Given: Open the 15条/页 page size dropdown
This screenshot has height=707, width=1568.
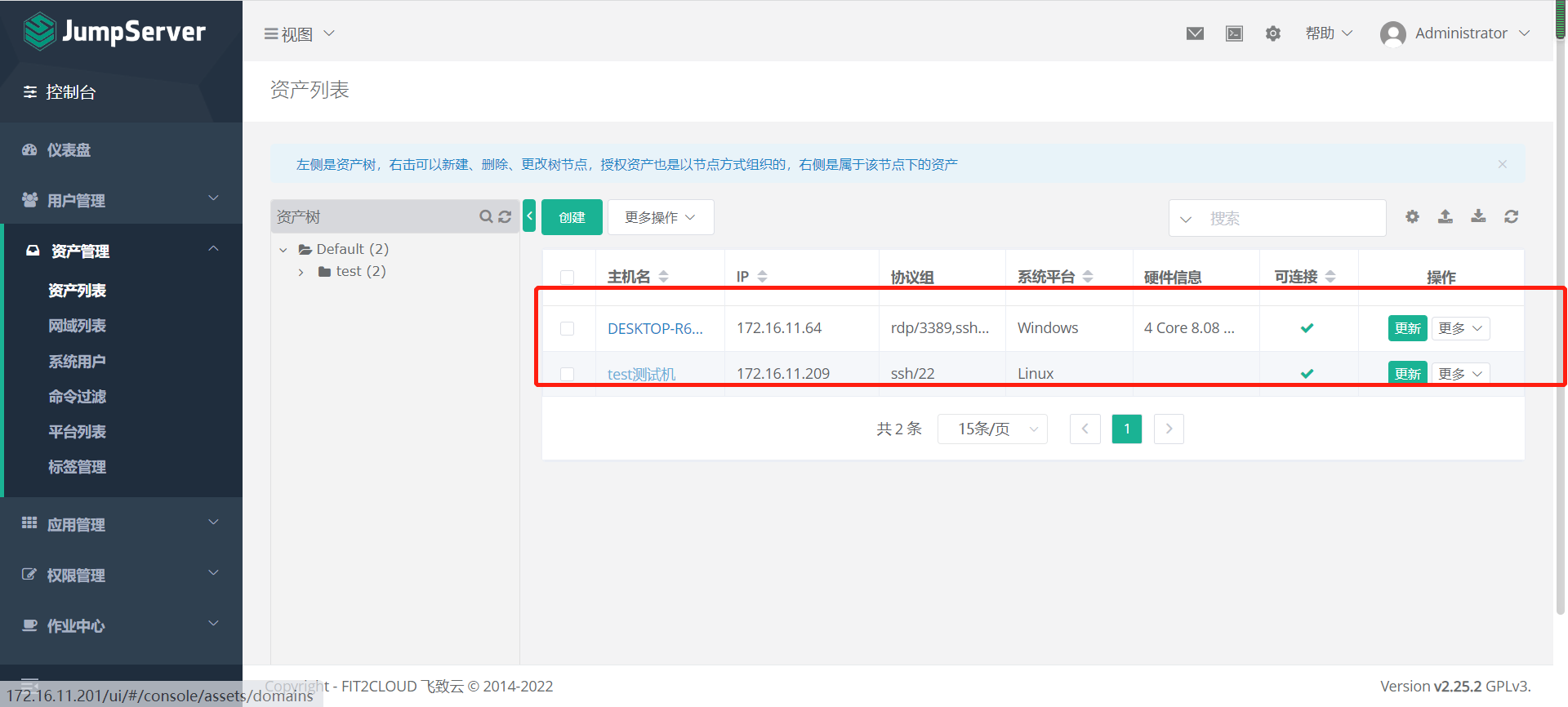Looking at the screenshot, I should coord(992,429).
